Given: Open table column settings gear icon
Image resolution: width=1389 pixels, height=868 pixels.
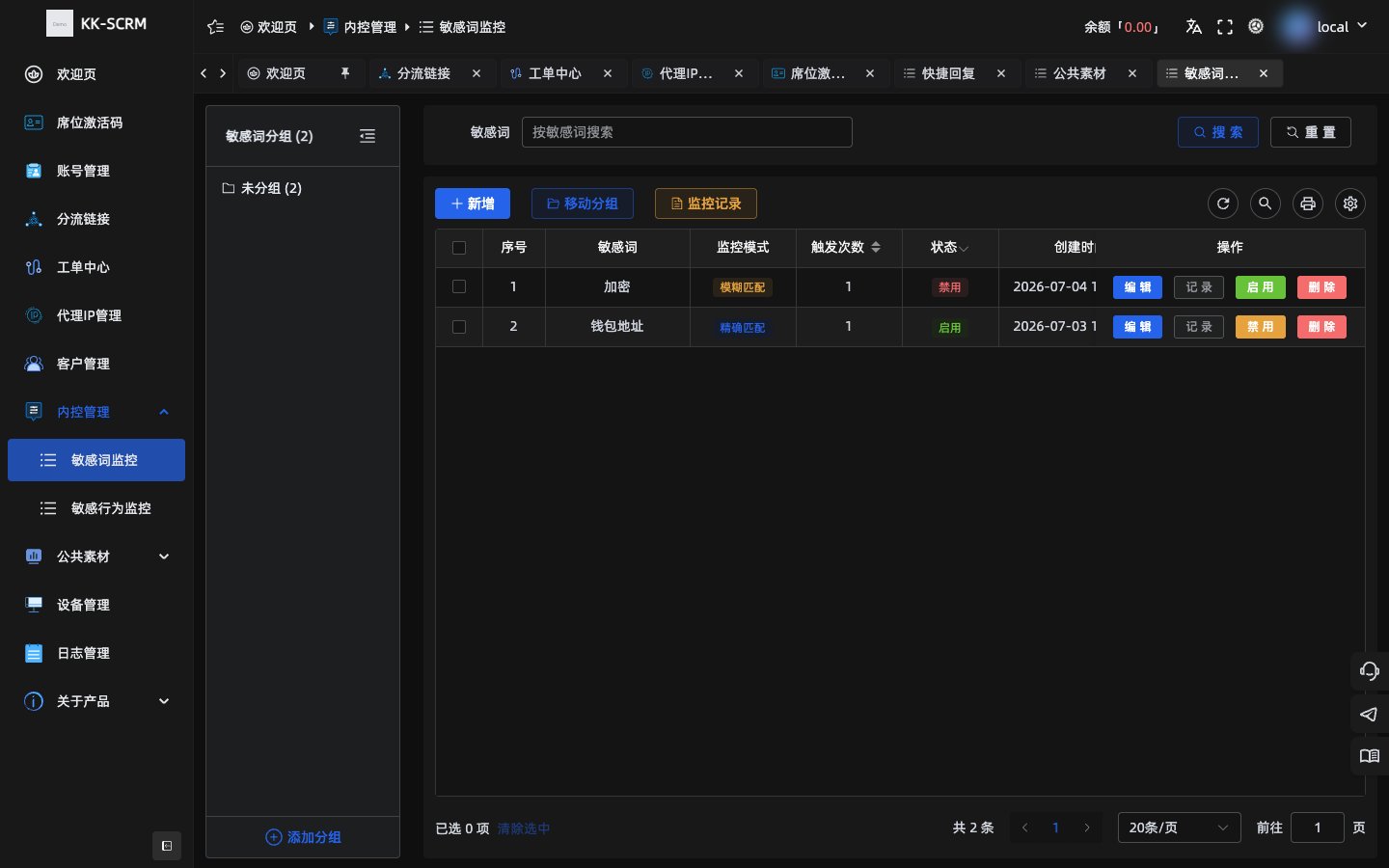Looking at the screenshot, I should coord(1350,203).
